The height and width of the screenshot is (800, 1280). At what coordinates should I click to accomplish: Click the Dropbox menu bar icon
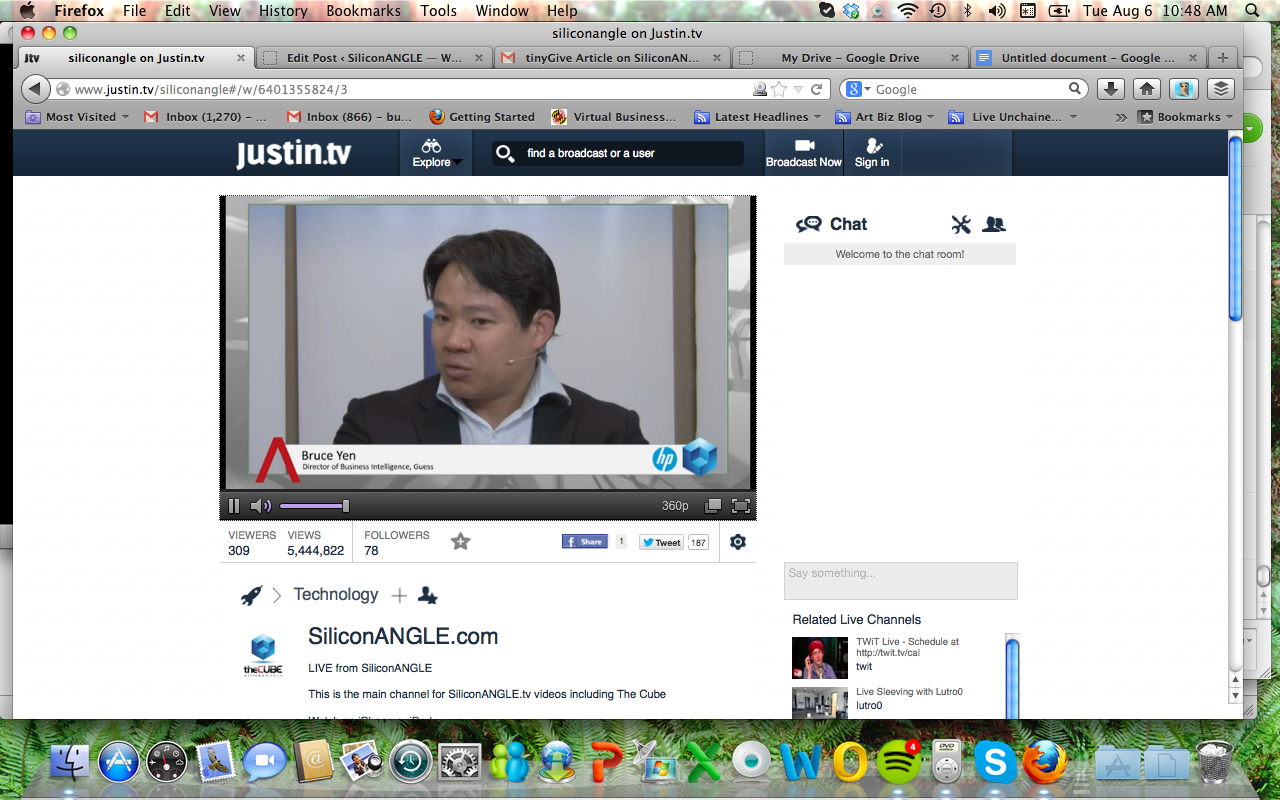click(851, 11)
